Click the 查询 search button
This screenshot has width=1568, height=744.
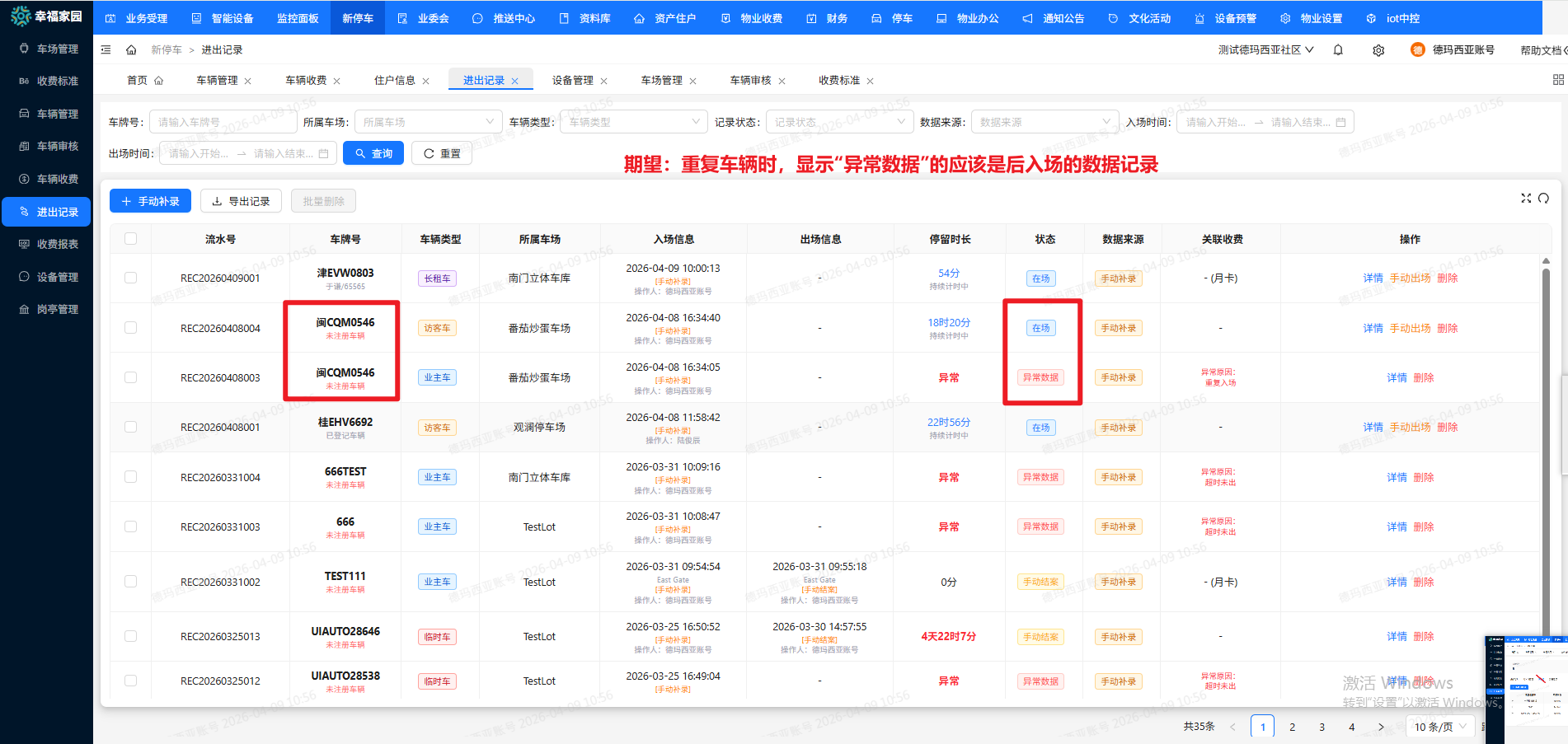pyautogui.click(x=373, y=153)
